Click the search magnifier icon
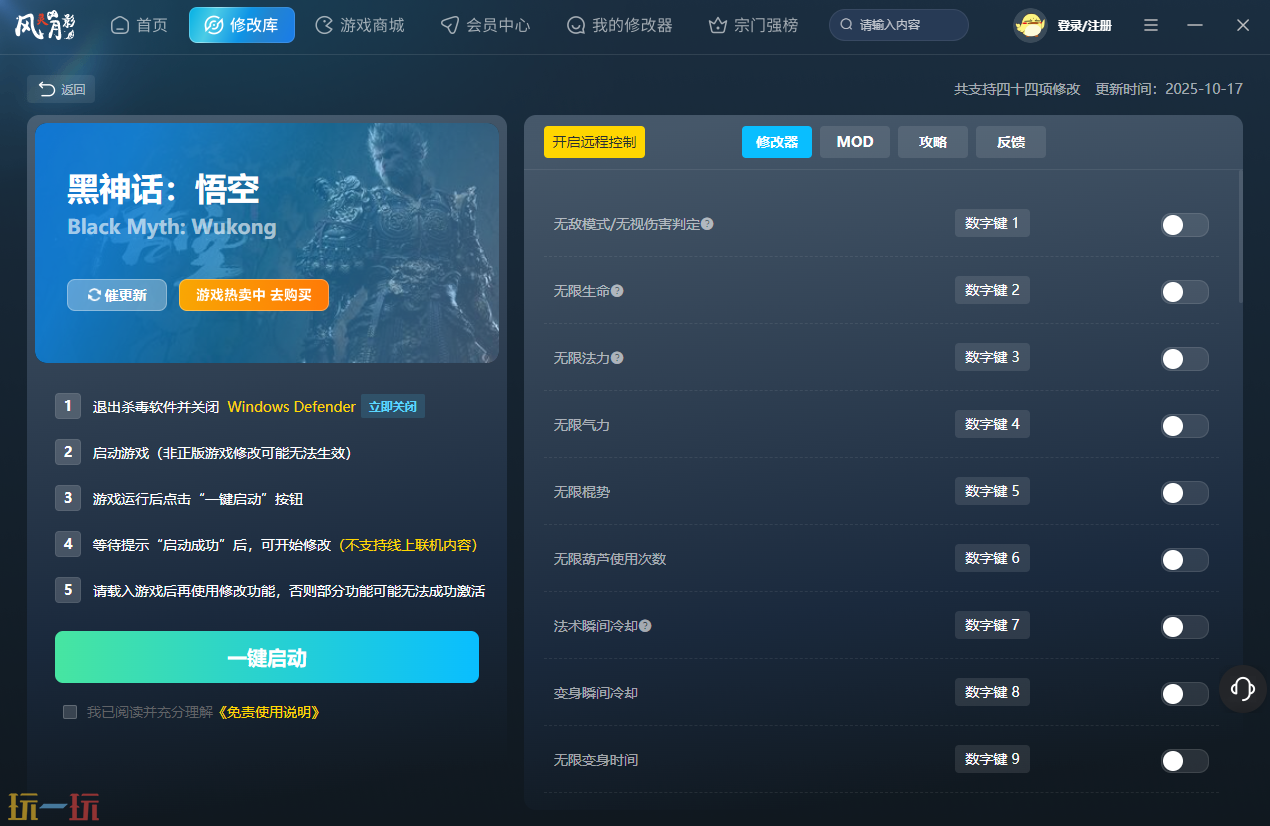Screen dimensions: 1270x826 847,25
